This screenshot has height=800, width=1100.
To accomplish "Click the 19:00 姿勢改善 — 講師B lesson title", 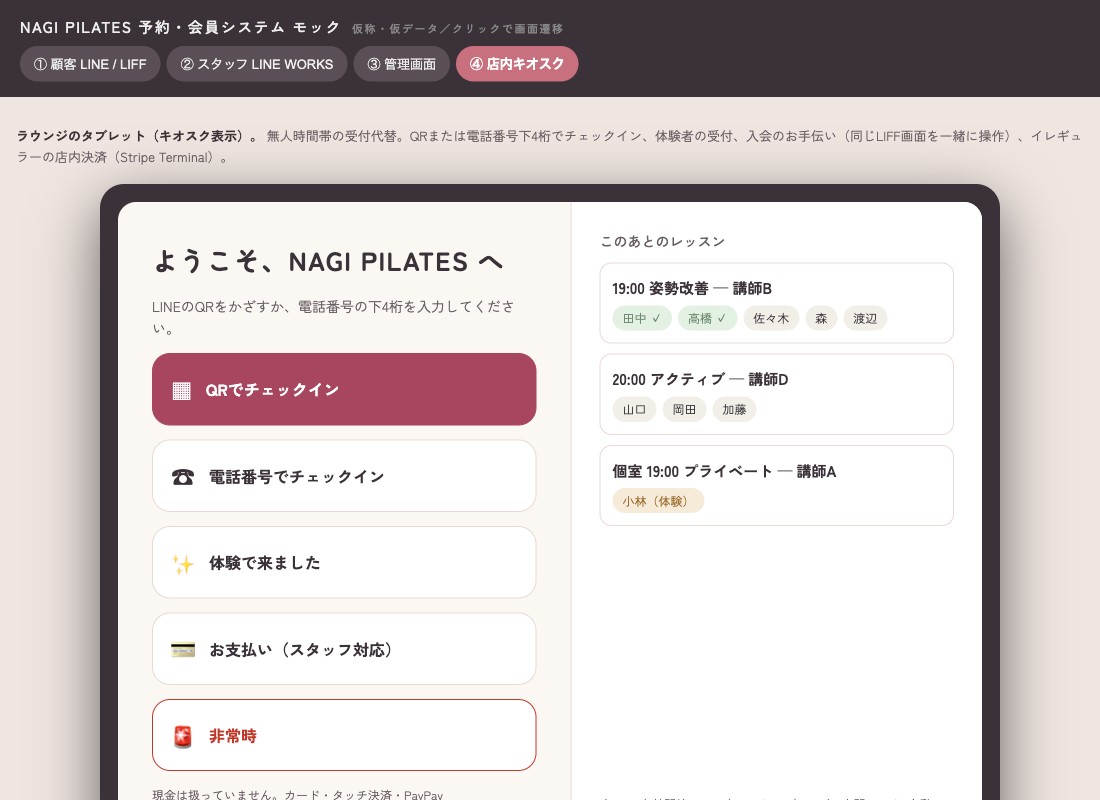I will [x=692, y=288].
